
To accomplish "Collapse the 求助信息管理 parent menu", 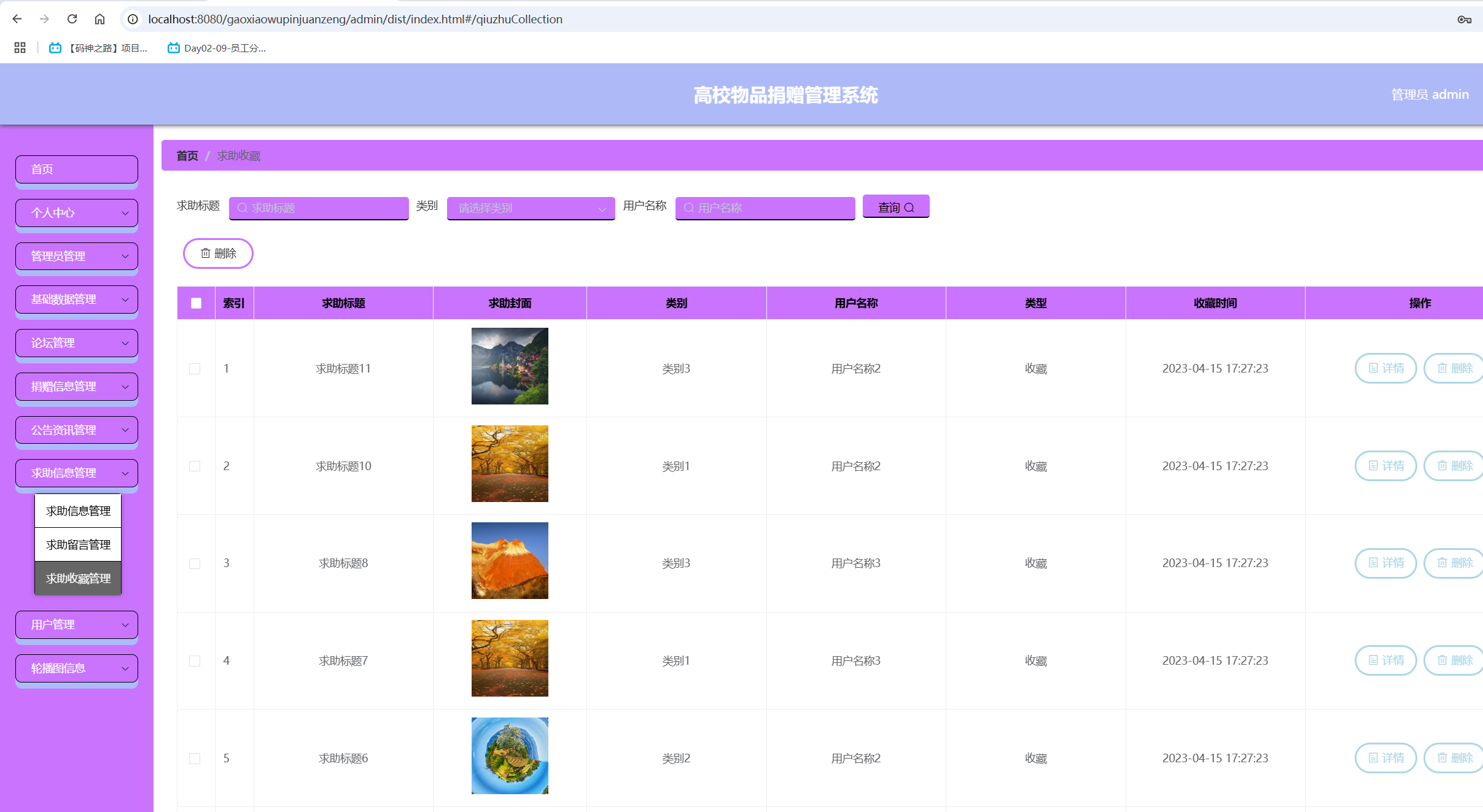I will 77,473.
